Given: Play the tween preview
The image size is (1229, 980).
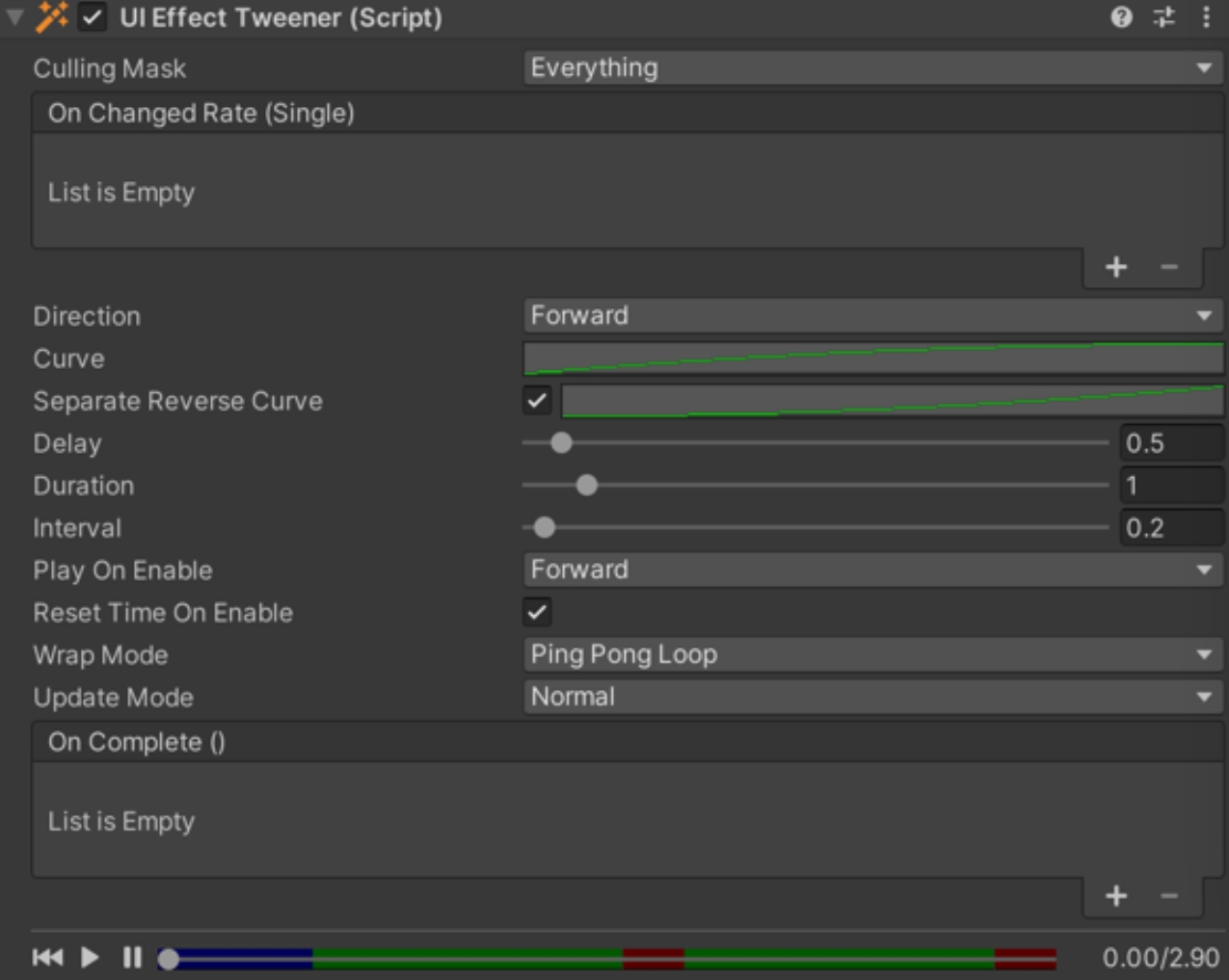Looking at the screenshot, I should [88, 957].
